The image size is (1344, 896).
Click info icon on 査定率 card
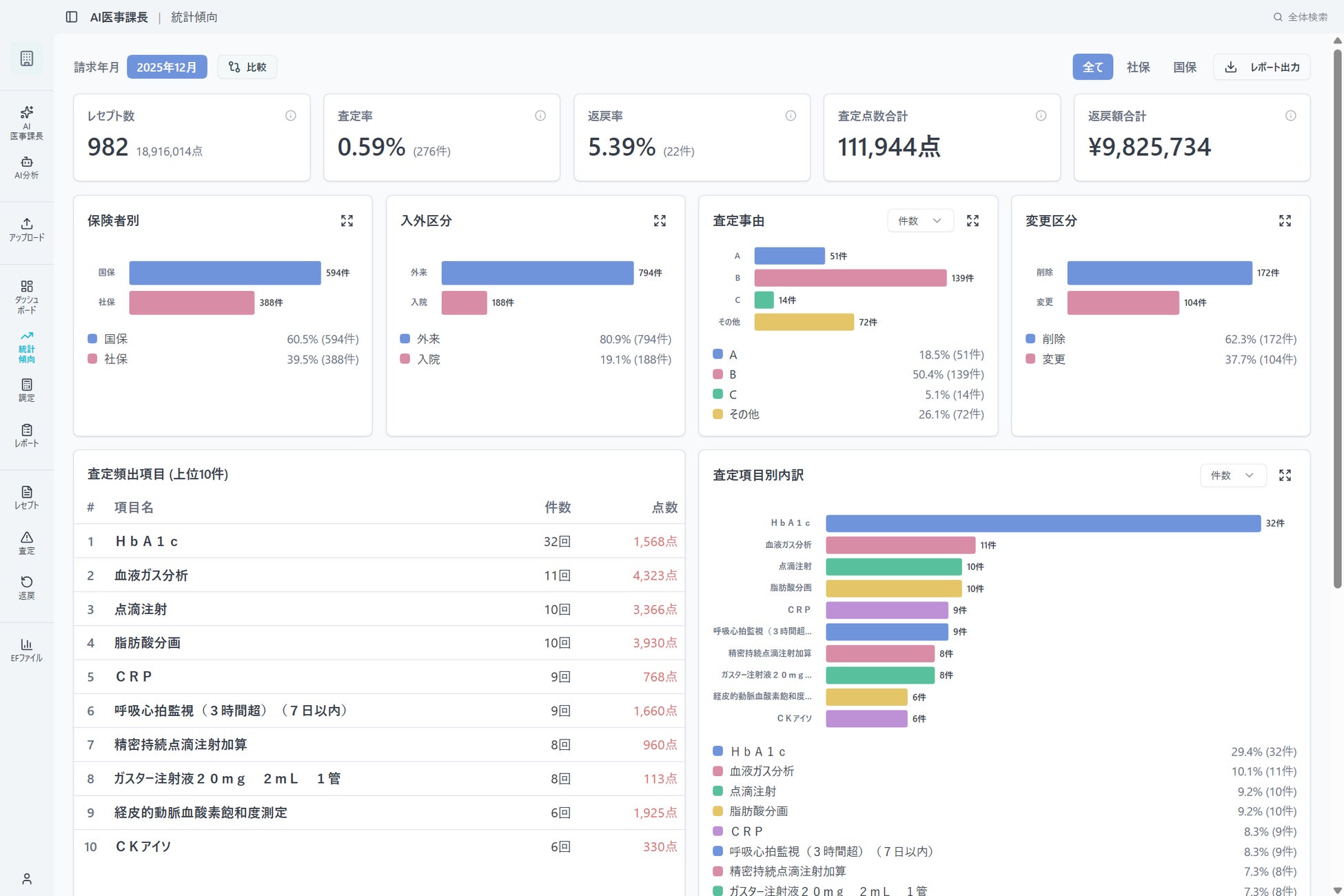click(x=540, y=116)
